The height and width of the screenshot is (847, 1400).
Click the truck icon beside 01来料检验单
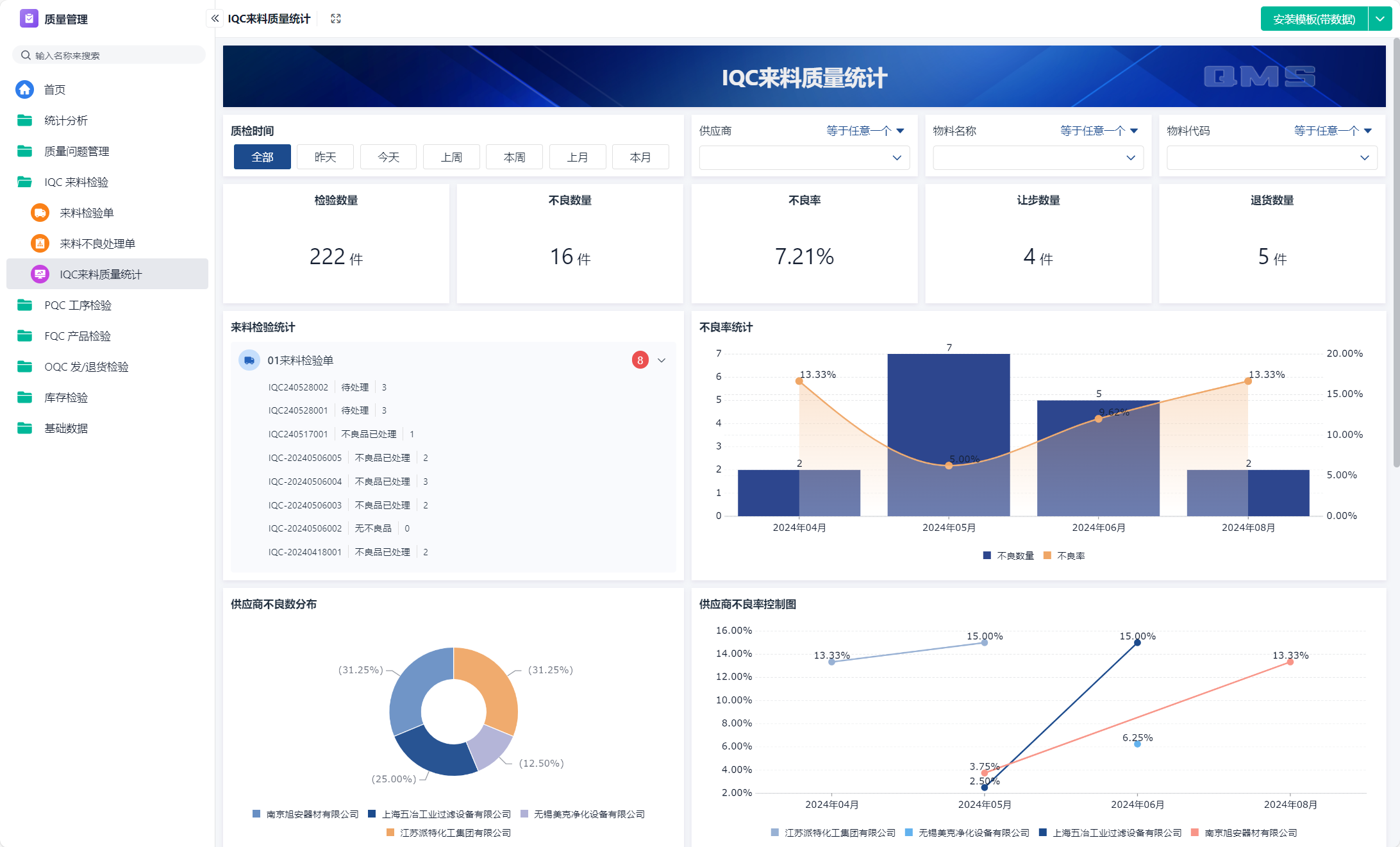tap(249, 360)
